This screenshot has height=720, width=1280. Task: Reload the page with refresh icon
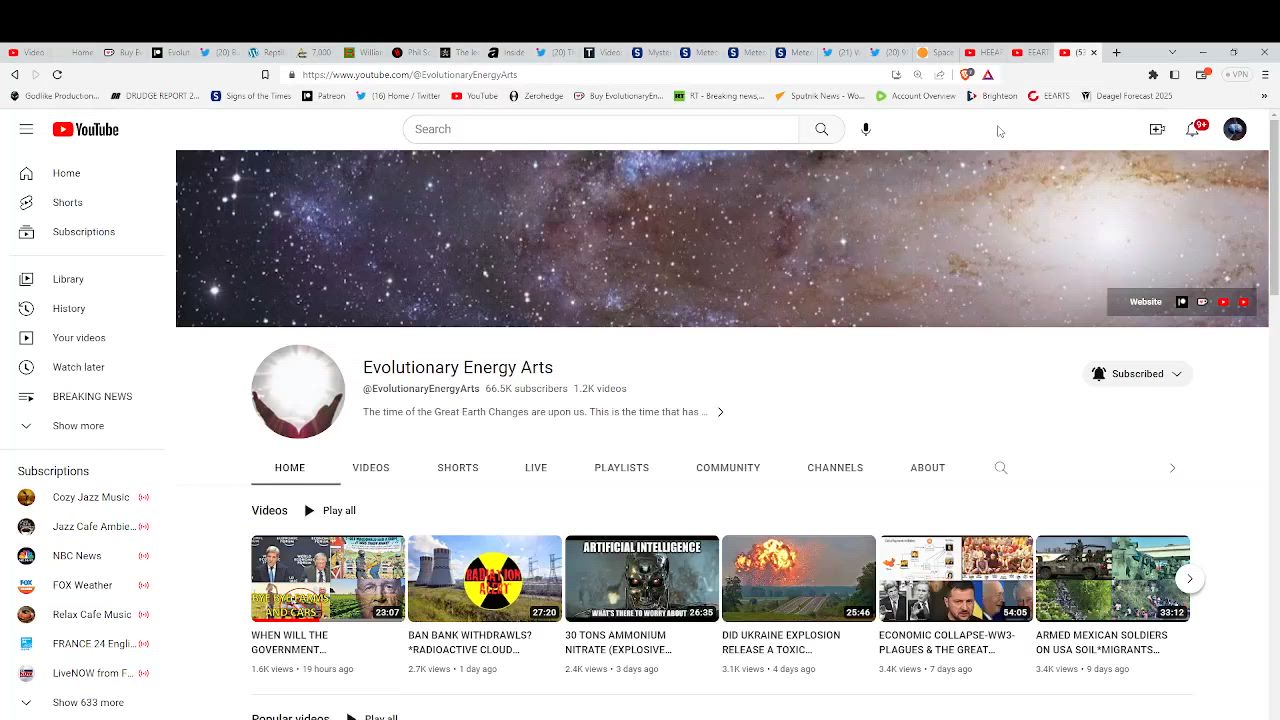point(57,75)
